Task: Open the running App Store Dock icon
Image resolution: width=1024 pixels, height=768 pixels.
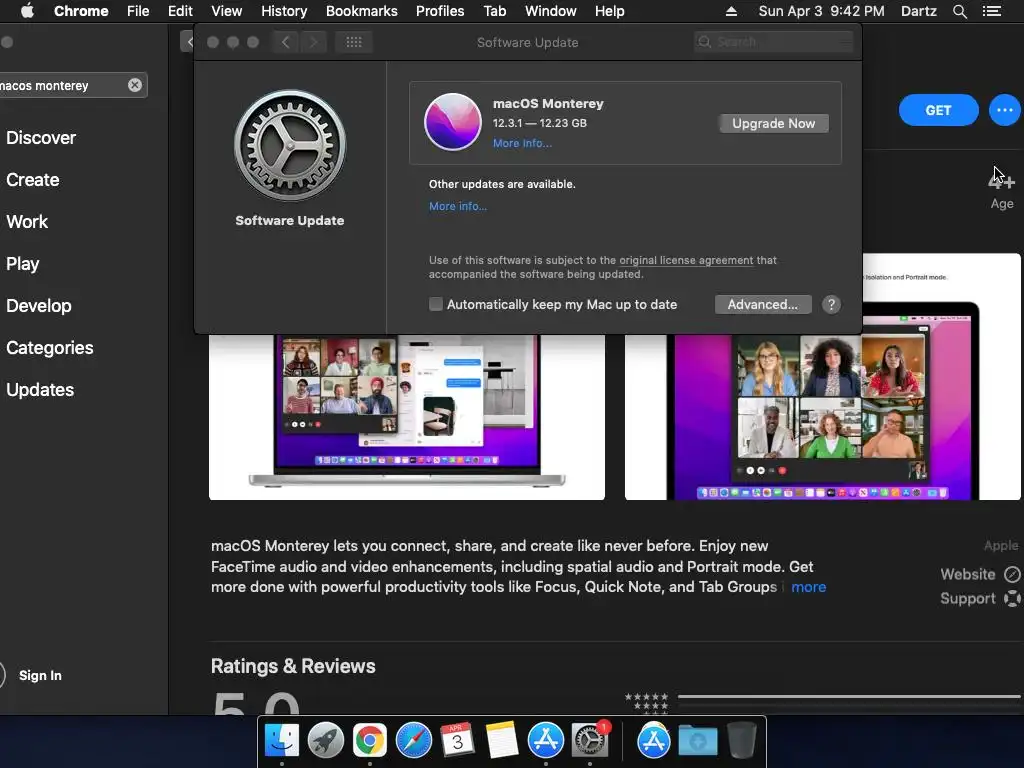Action: tap(545, 740)
